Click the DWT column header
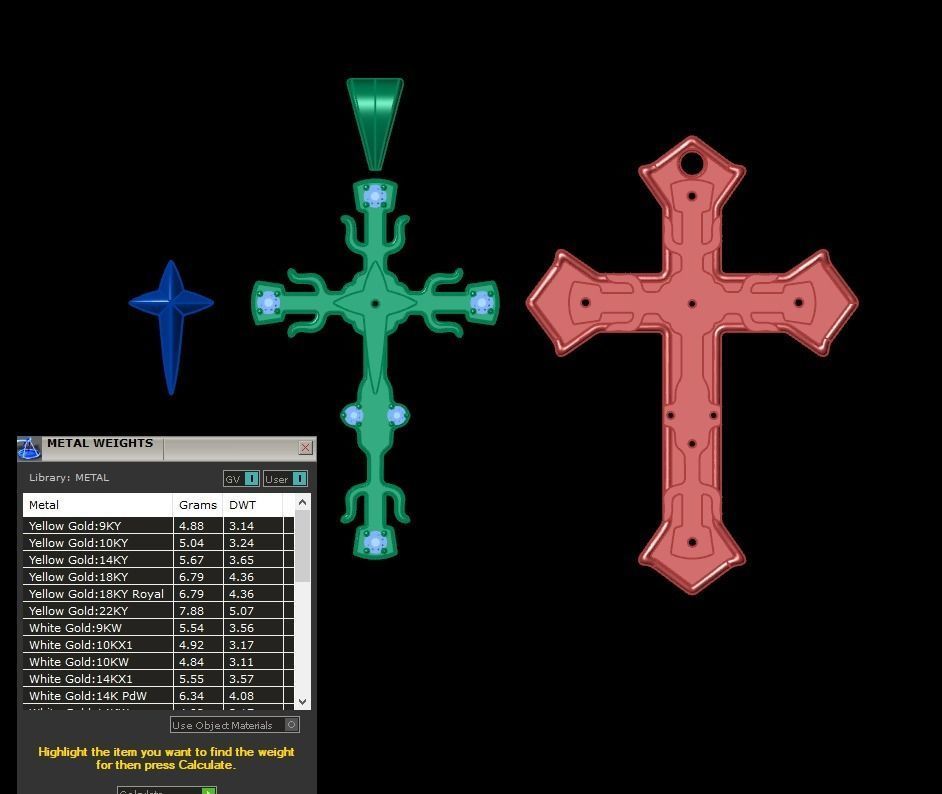 252,505
